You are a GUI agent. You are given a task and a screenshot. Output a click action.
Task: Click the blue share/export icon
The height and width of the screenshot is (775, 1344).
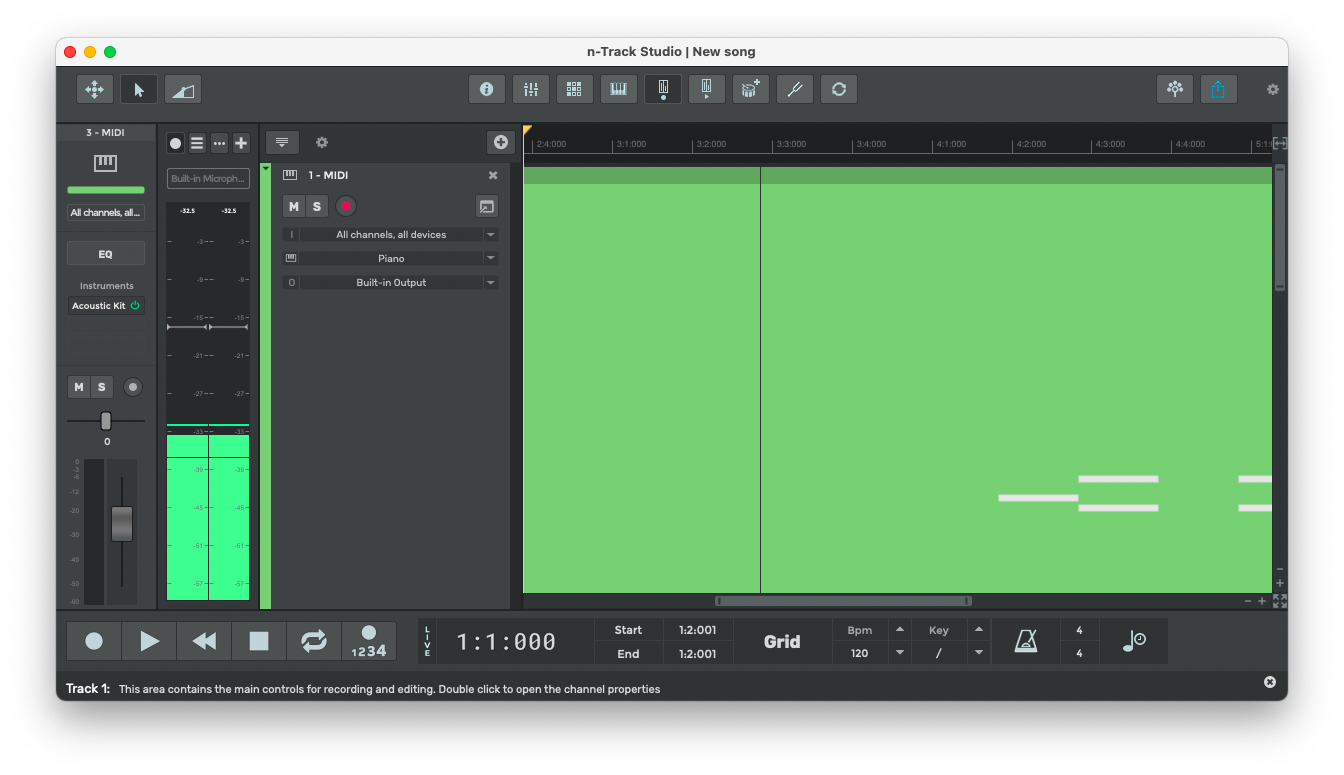(1218, 89)
